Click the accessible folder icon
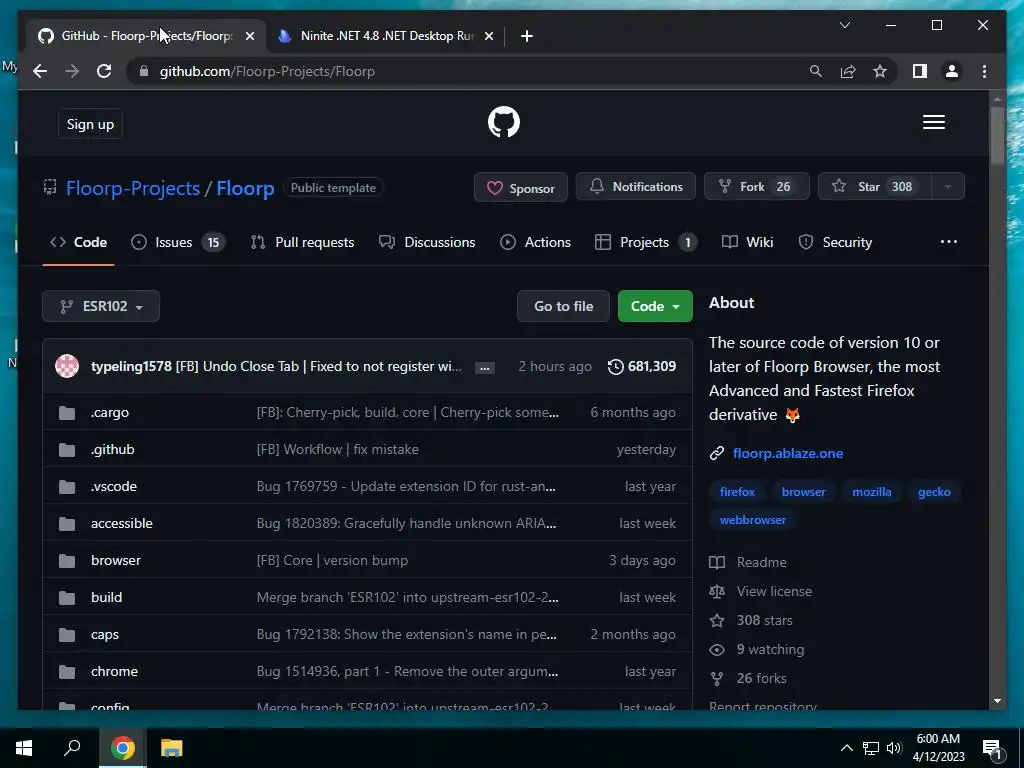The width and height of the screenshot is (1024, 768). 67,524
